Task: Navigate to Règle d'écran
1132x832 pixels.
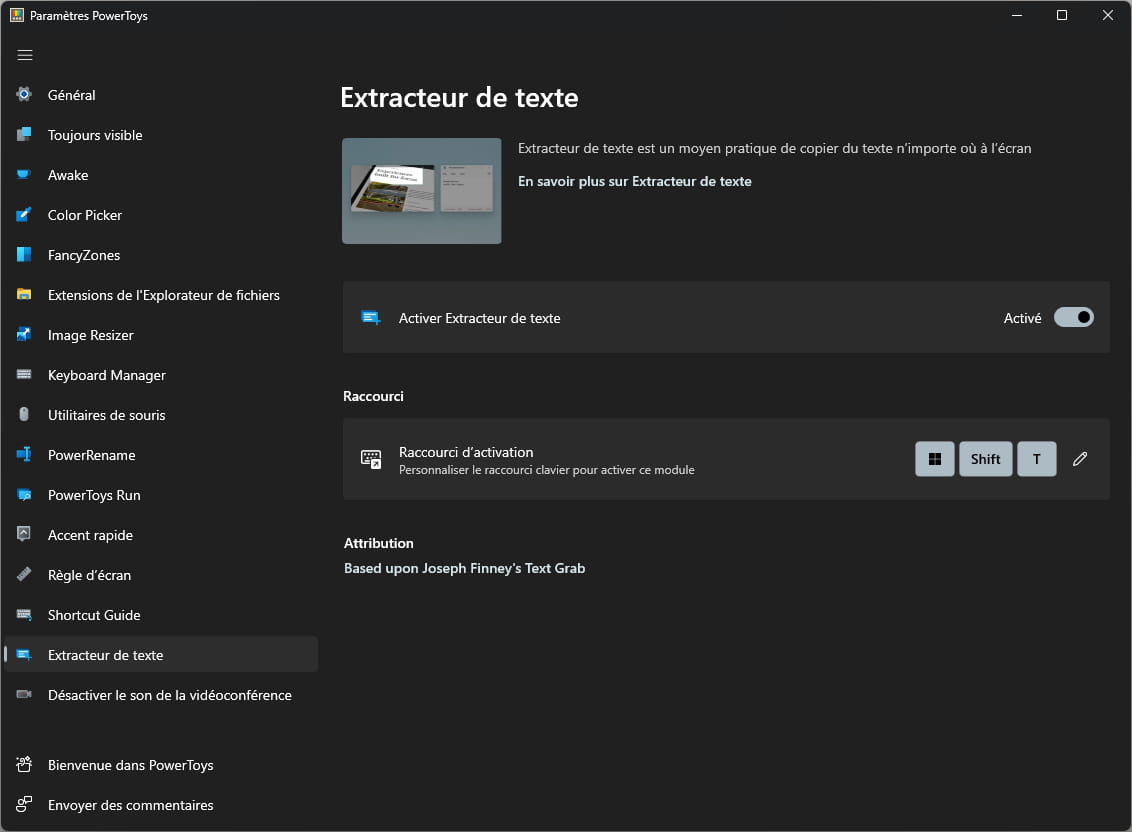Action: 161,575
